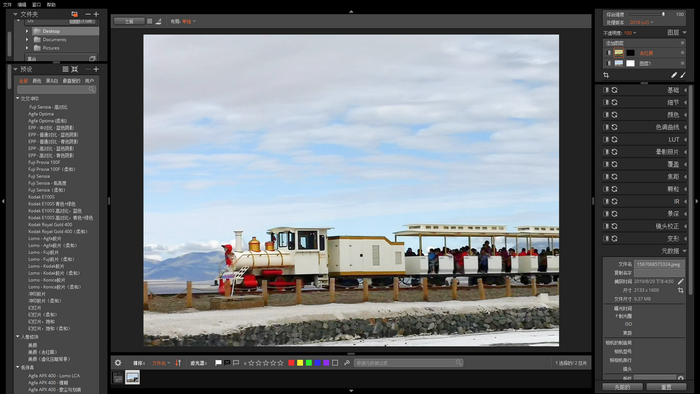
Task: Click the wrench icon beside metadata filter
Action: [x=347, y=363]
